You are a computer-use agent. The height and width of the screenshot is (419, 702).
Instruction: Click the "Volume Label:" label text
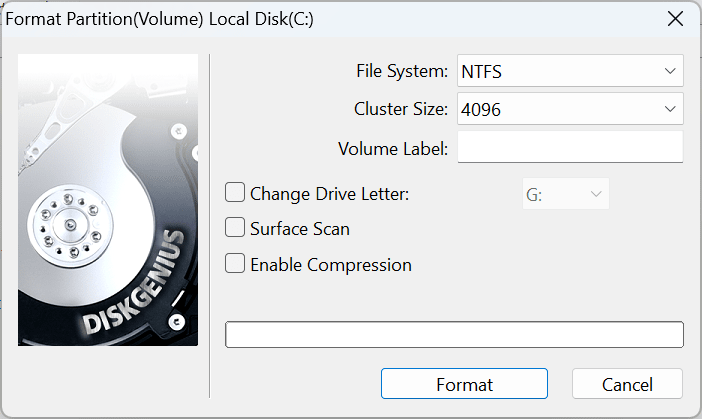click(393, 149)
